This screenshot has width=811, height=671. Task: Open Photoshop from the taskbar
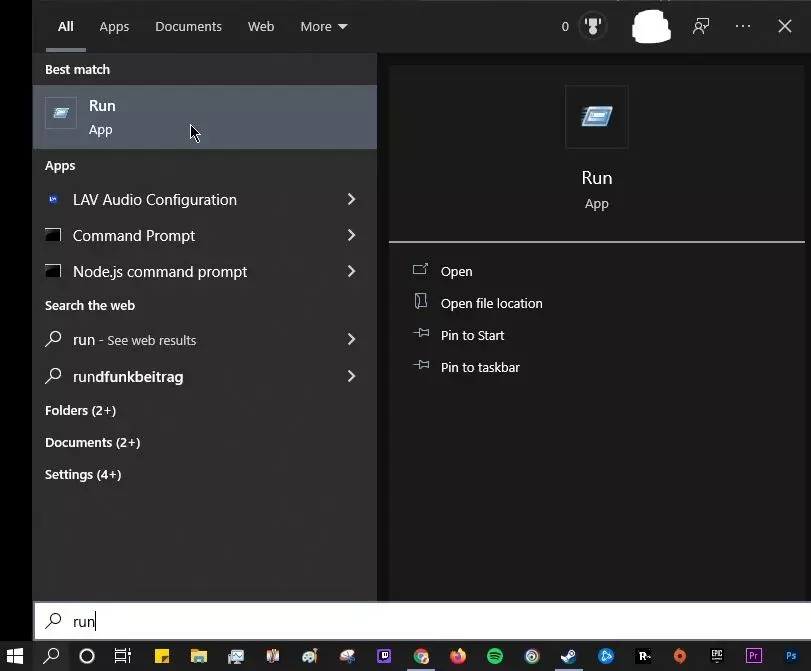[791, 657]
